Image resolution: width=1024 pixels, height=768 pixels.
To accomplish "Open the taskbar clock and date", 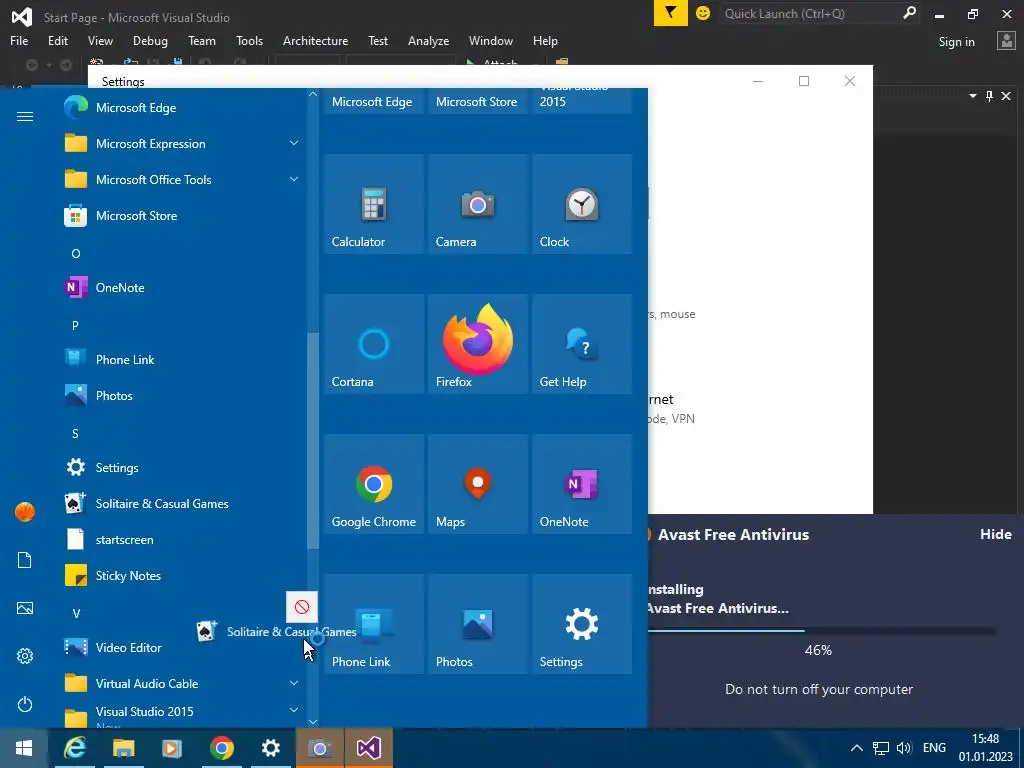I will (985, 748).
